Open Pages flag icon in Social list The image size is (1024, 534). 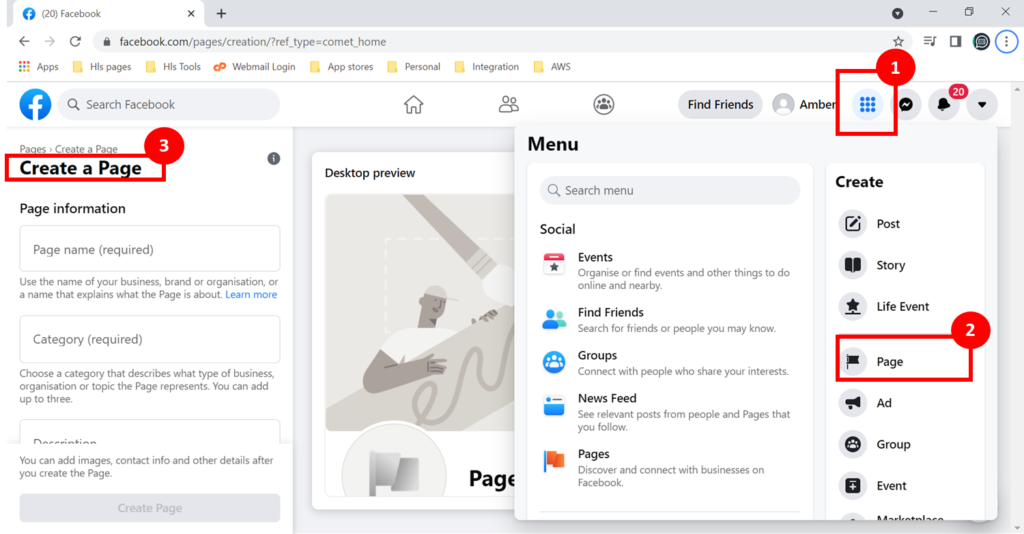(554, 460)
